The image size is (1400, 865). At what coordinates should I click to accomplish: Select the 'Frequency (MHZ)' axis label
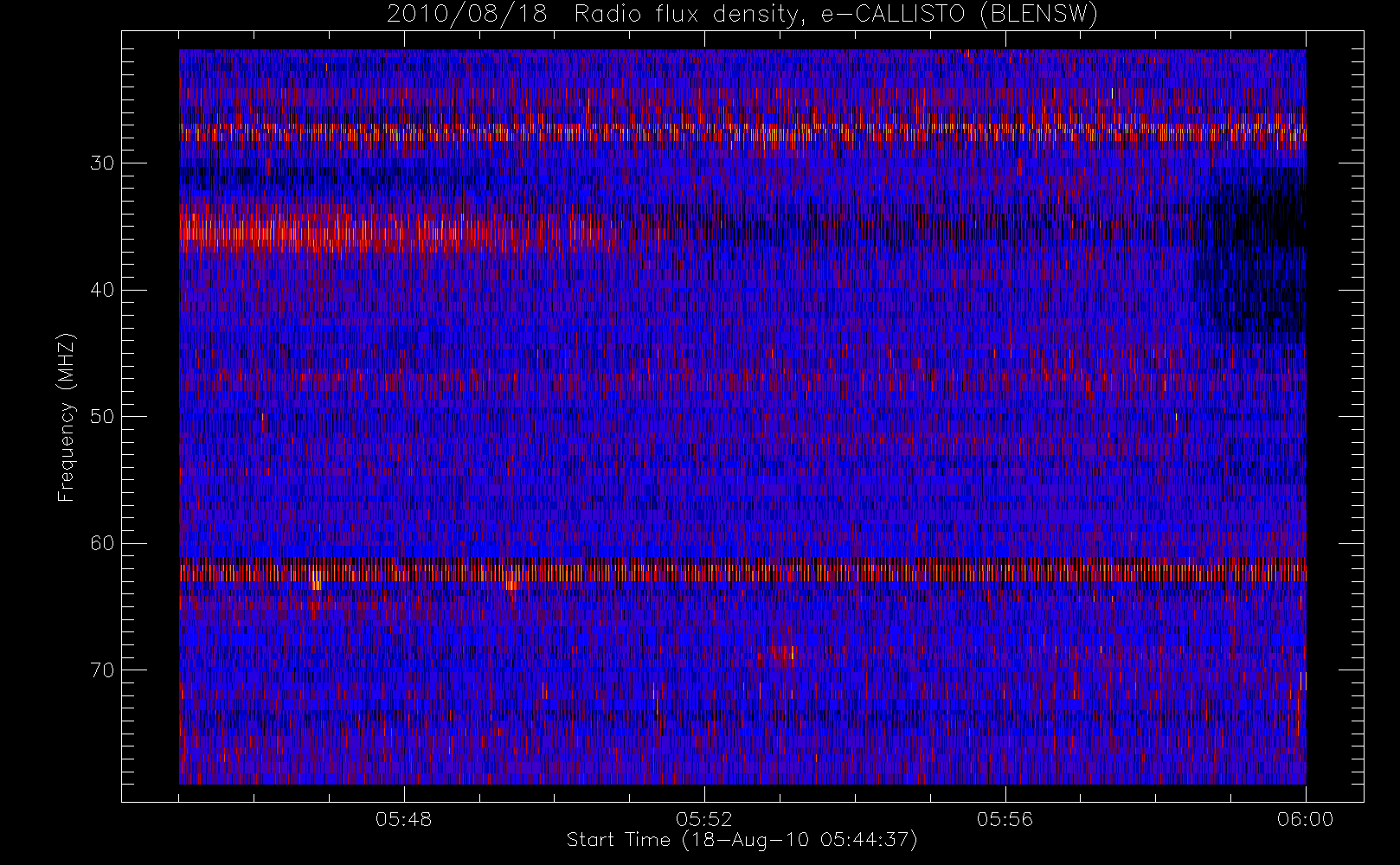click(x=67, y=417)
